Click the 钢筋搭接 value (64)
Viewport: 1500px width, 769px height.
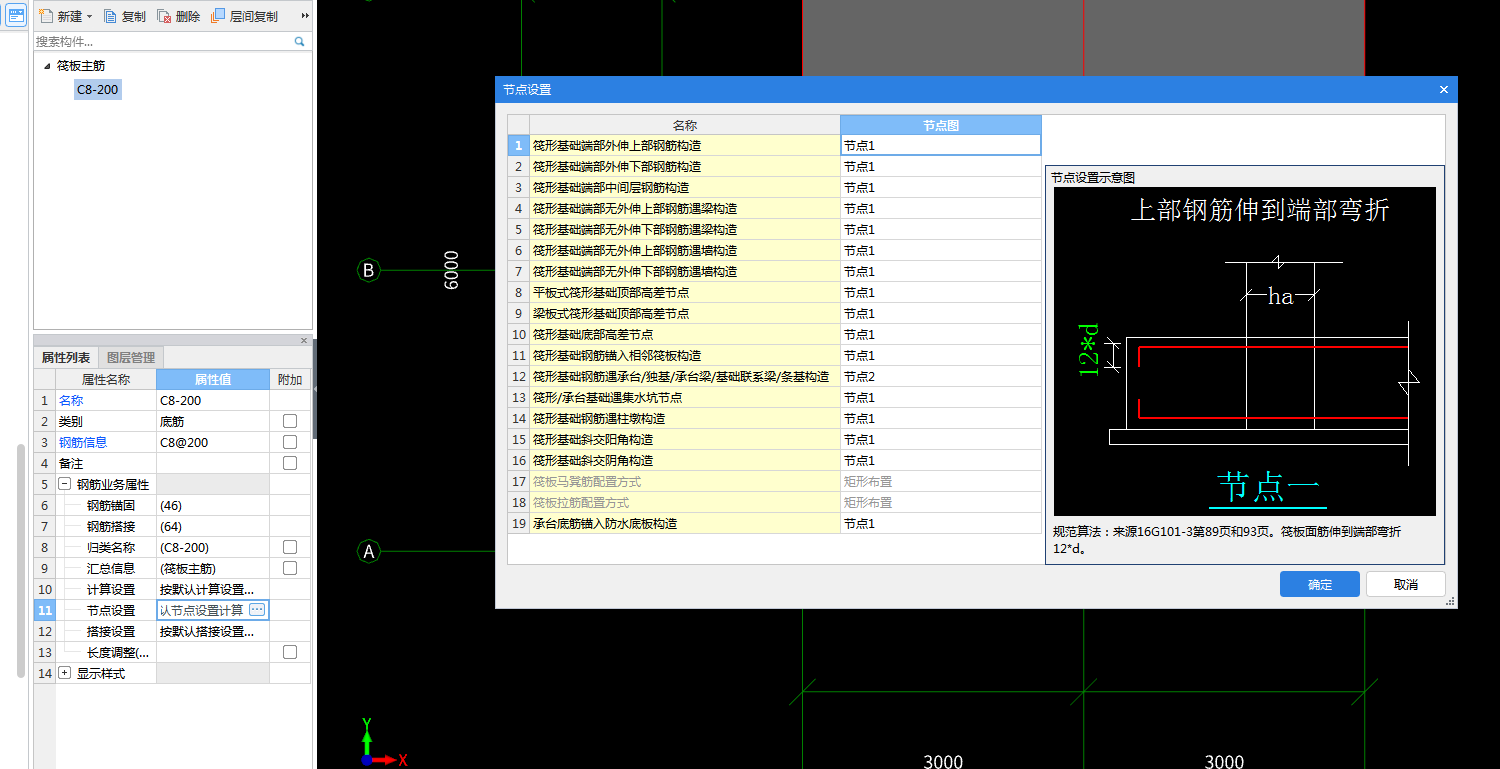pos(212,526)
